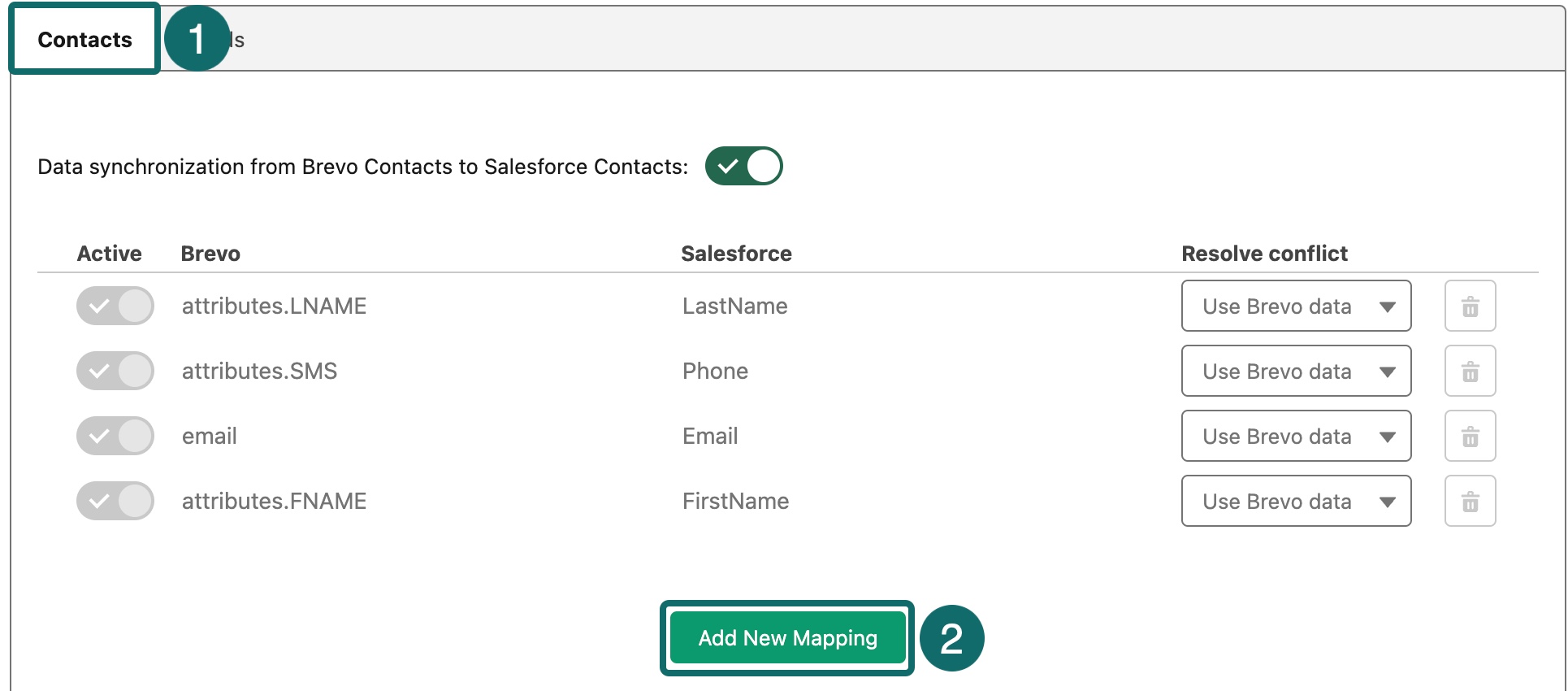Open conflict dropdown for Phone row
1568x691 pixels.
click(1296, 372)
